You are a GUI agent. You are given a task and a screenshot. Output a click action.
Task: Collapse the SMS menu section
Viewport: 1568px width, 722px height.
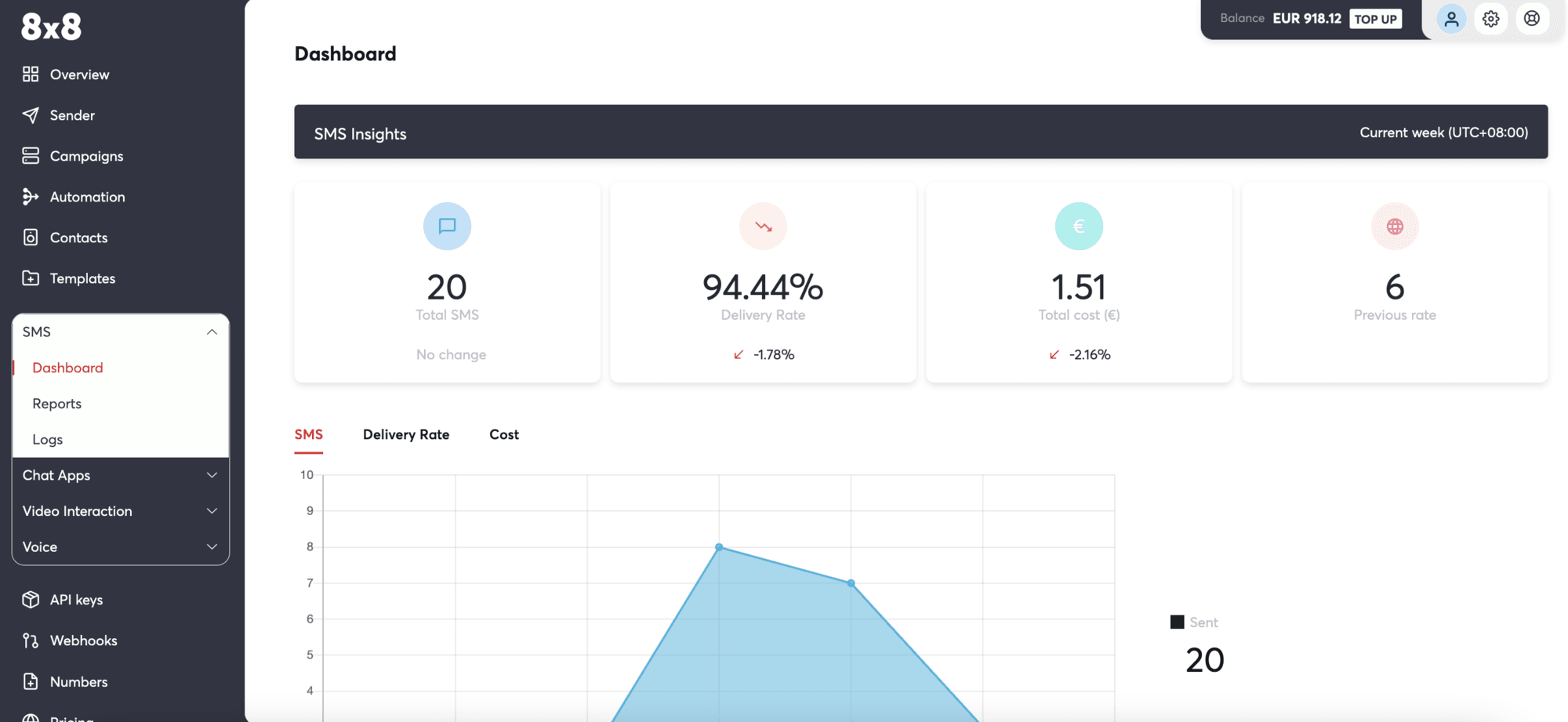212,332
